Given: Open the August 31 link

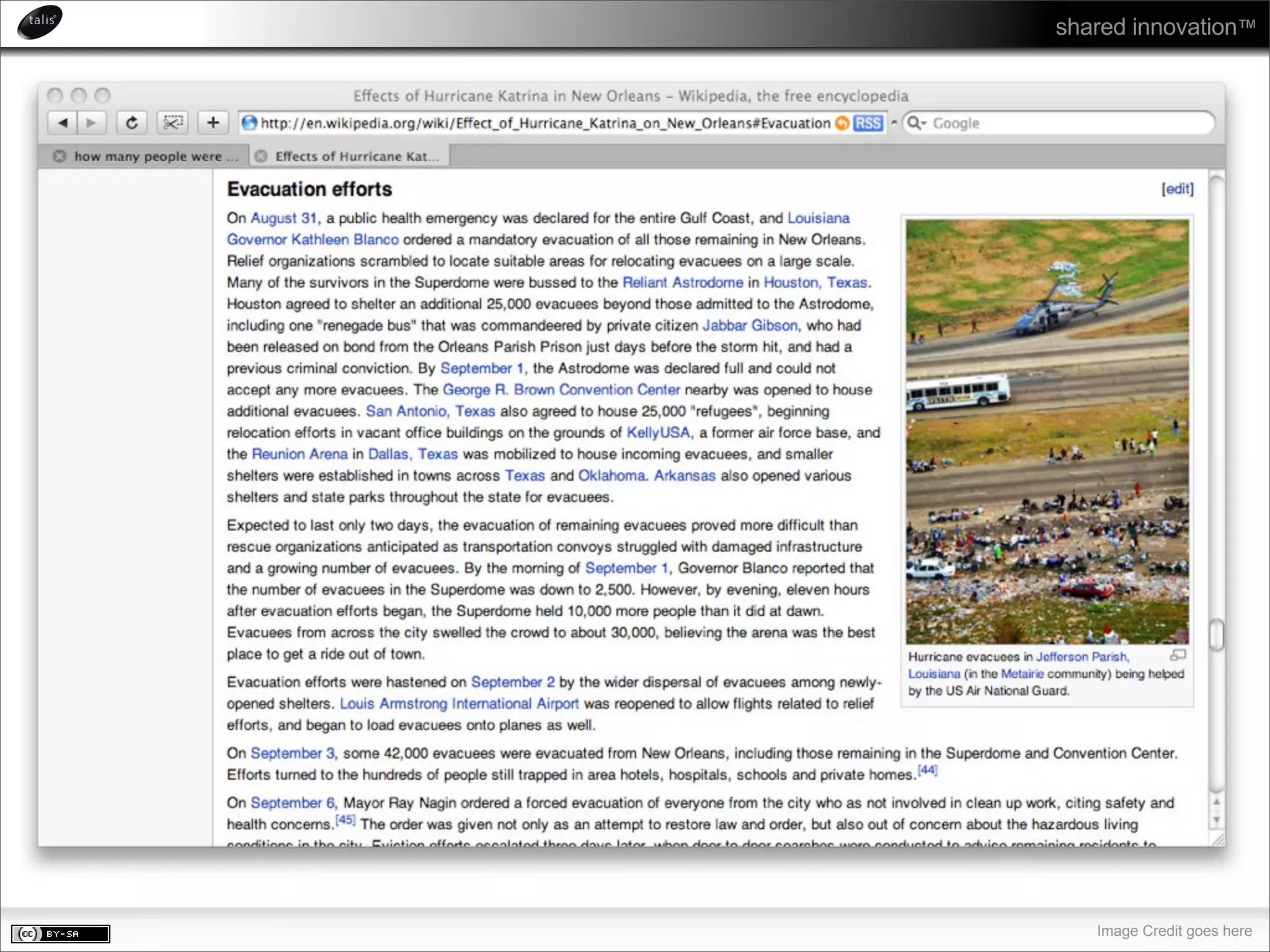Looking at the screenshot, I should point(283,218).
